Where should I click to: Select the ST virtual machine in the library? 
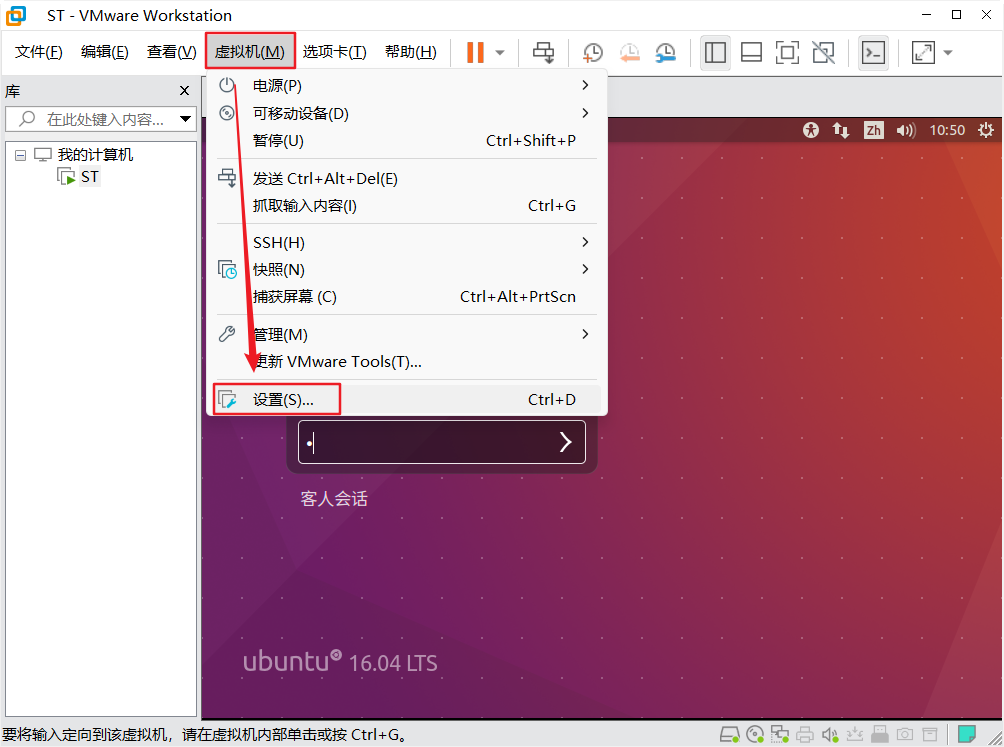(90, 177)
